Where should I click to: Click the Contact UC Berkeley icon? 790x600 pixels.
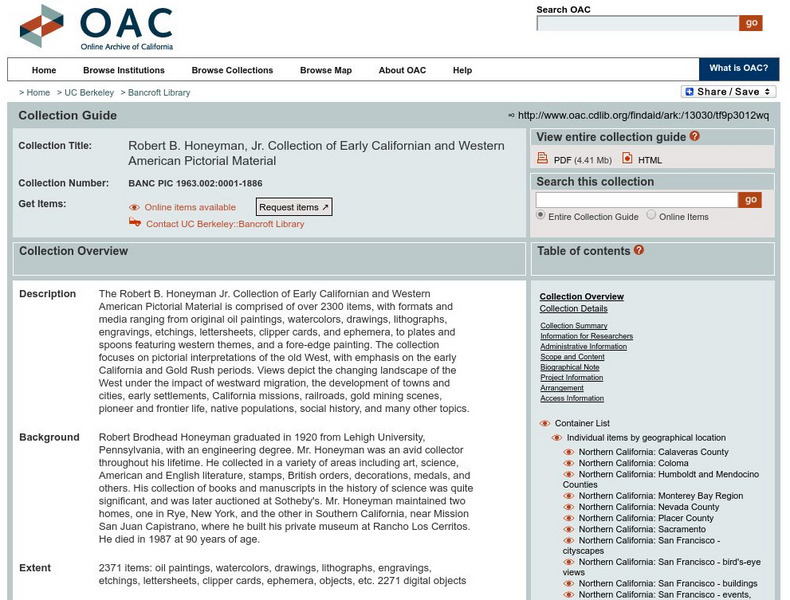pyautogui.click(x=135, y=222)
